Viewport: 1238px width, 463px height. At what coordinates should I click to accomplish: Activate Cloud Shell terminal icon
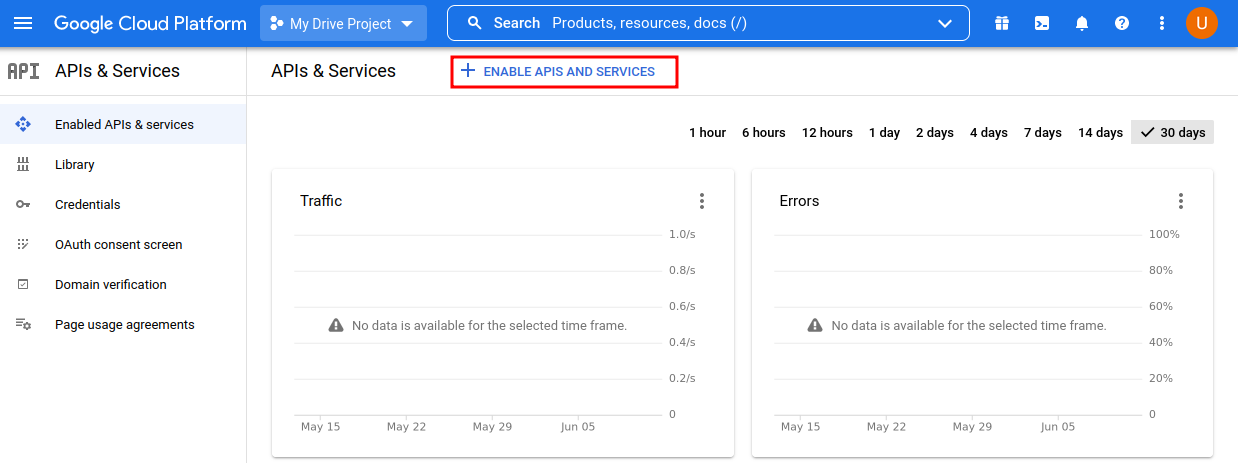tap(1042, 23)
